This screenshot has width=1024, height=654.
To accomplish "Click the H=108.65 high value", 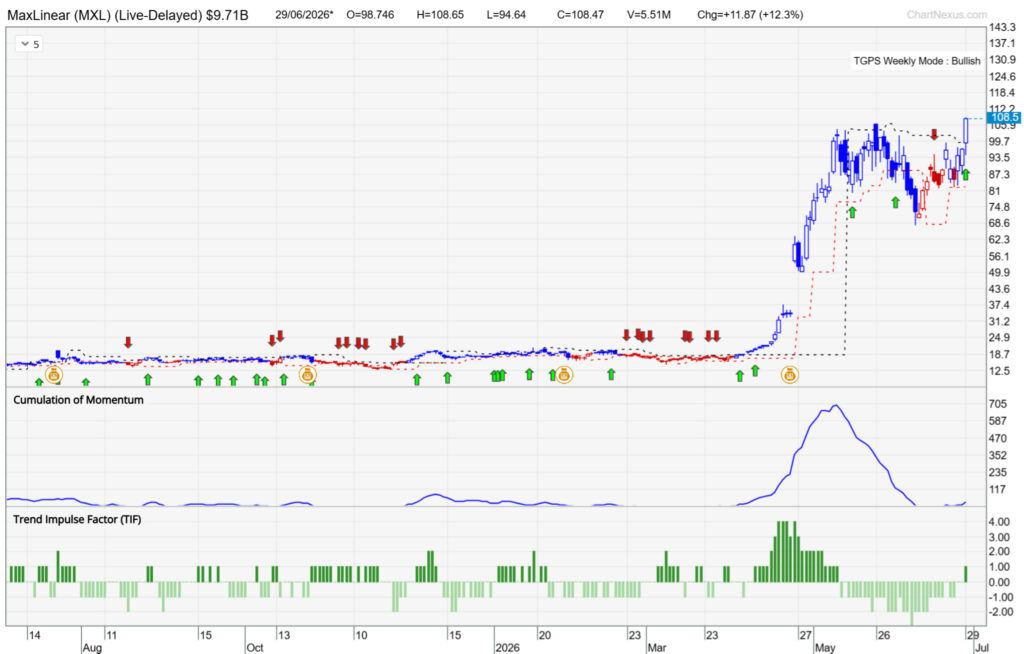I will pyautogui.click(x=440, y=14).
